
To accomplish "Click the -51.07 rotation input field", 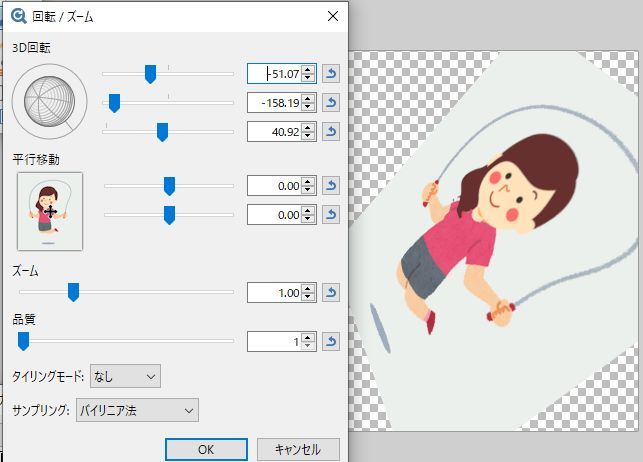I will point(275,73).
